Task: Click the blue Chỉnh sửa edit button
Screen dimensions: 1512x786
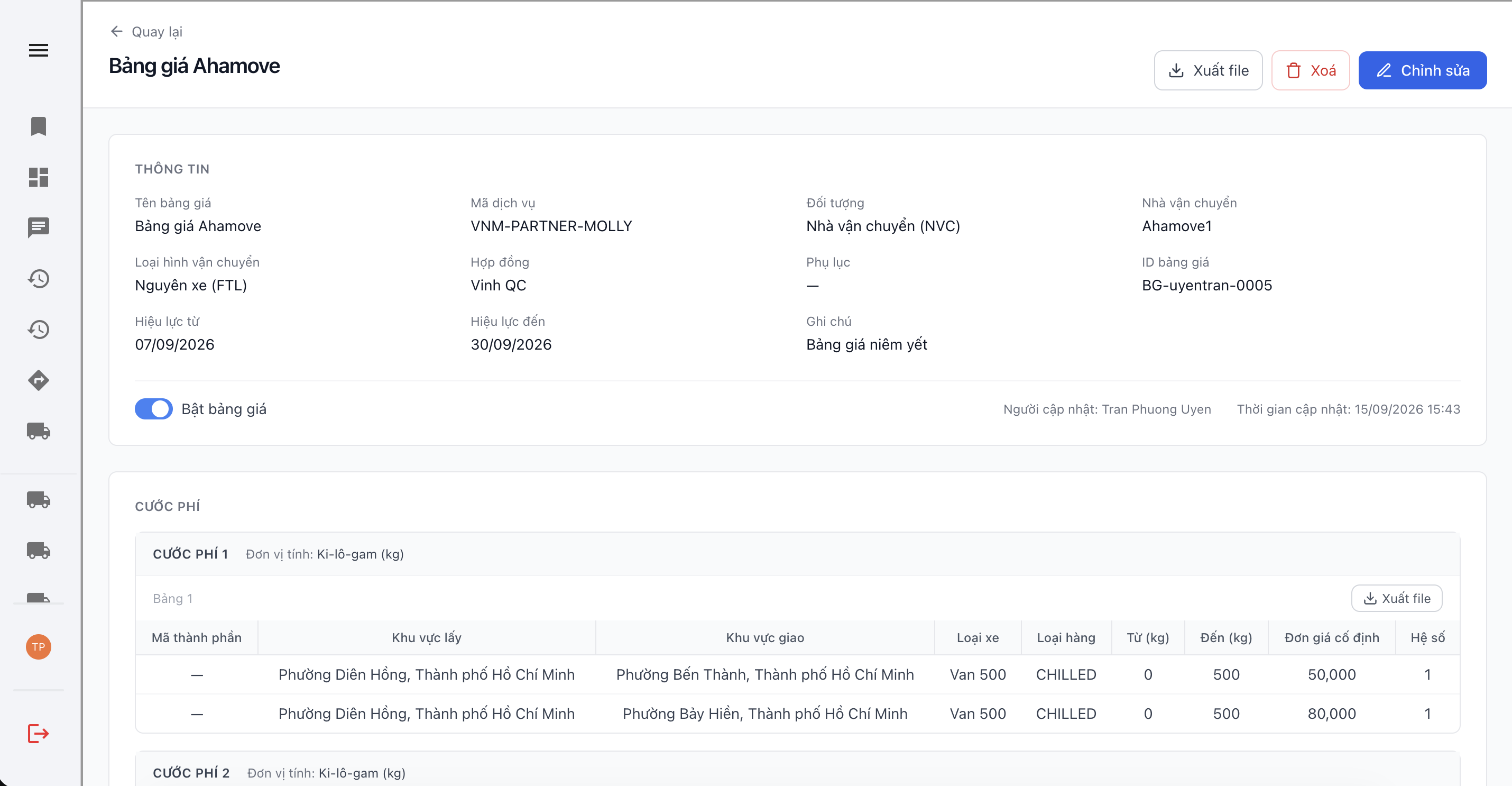Action: 1422,70
